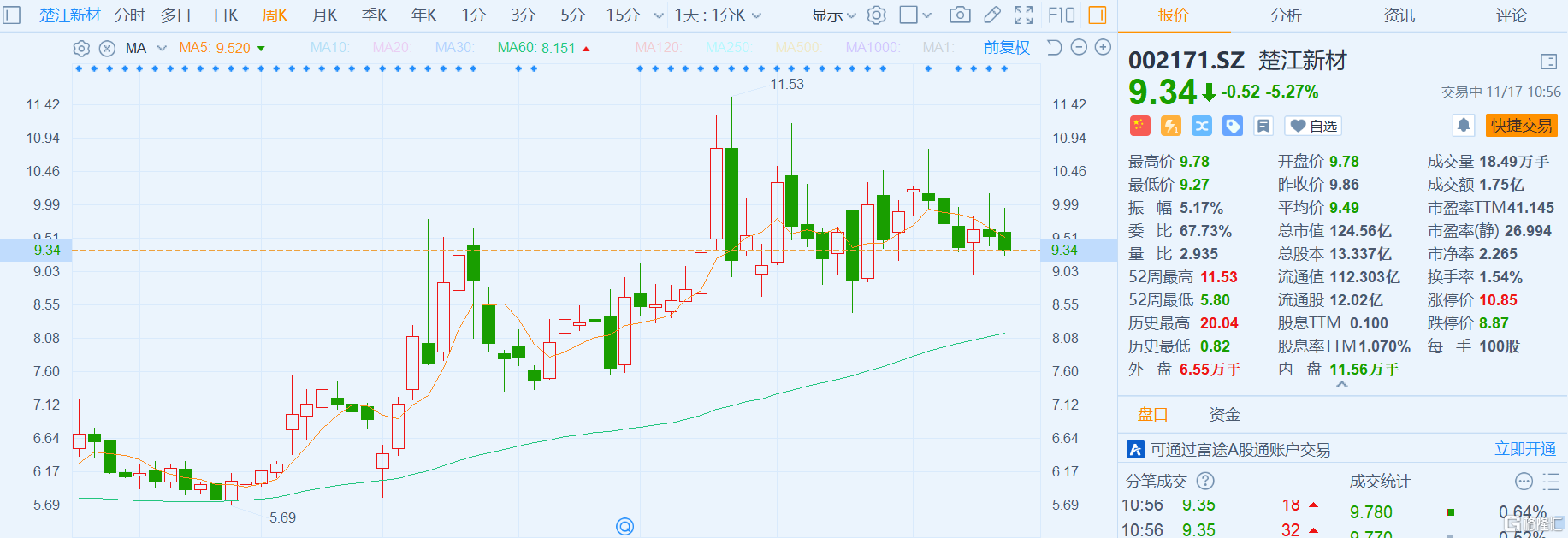Open MA indicator settings gear

81,48
